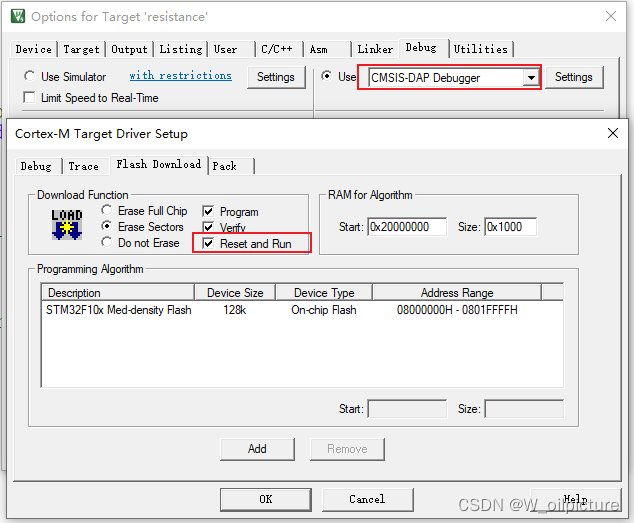Choose Do not Erase option
Image resolution: width=634 pixels, height=523 pixels.
106,242
